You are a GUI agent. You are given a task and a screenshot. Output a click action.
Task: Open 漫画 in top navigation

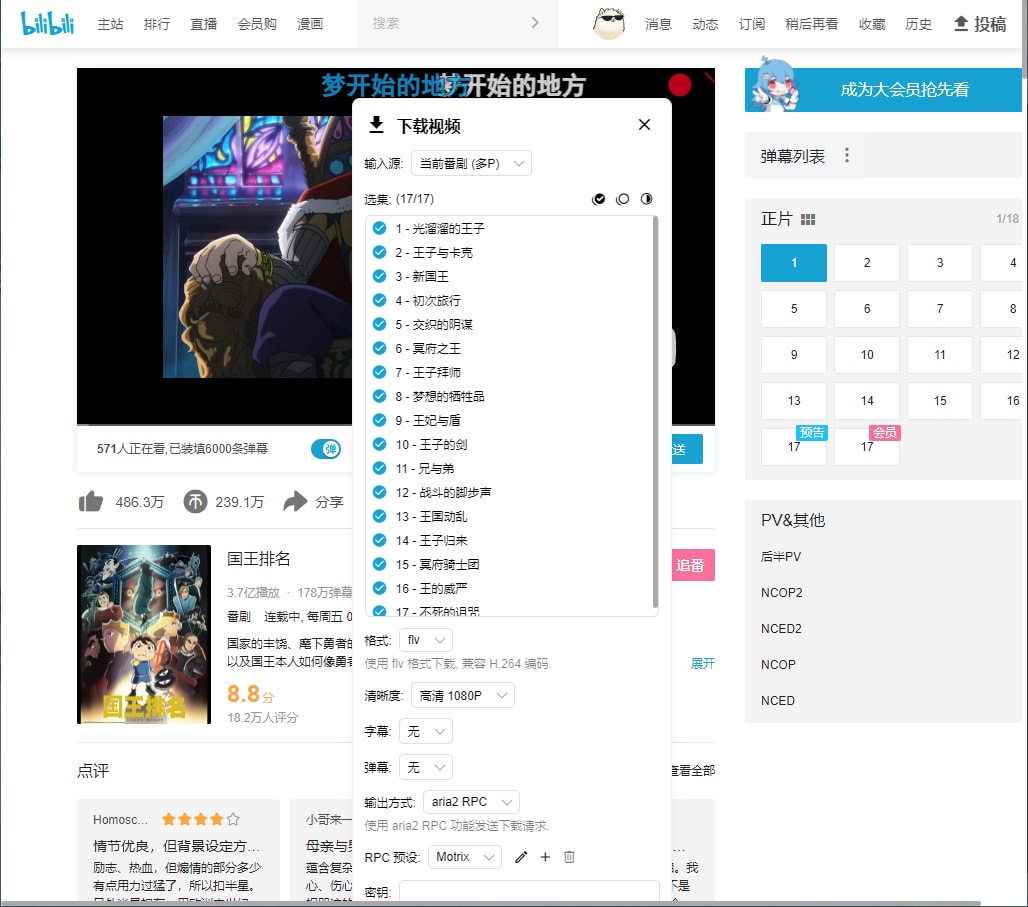point(309,24)
